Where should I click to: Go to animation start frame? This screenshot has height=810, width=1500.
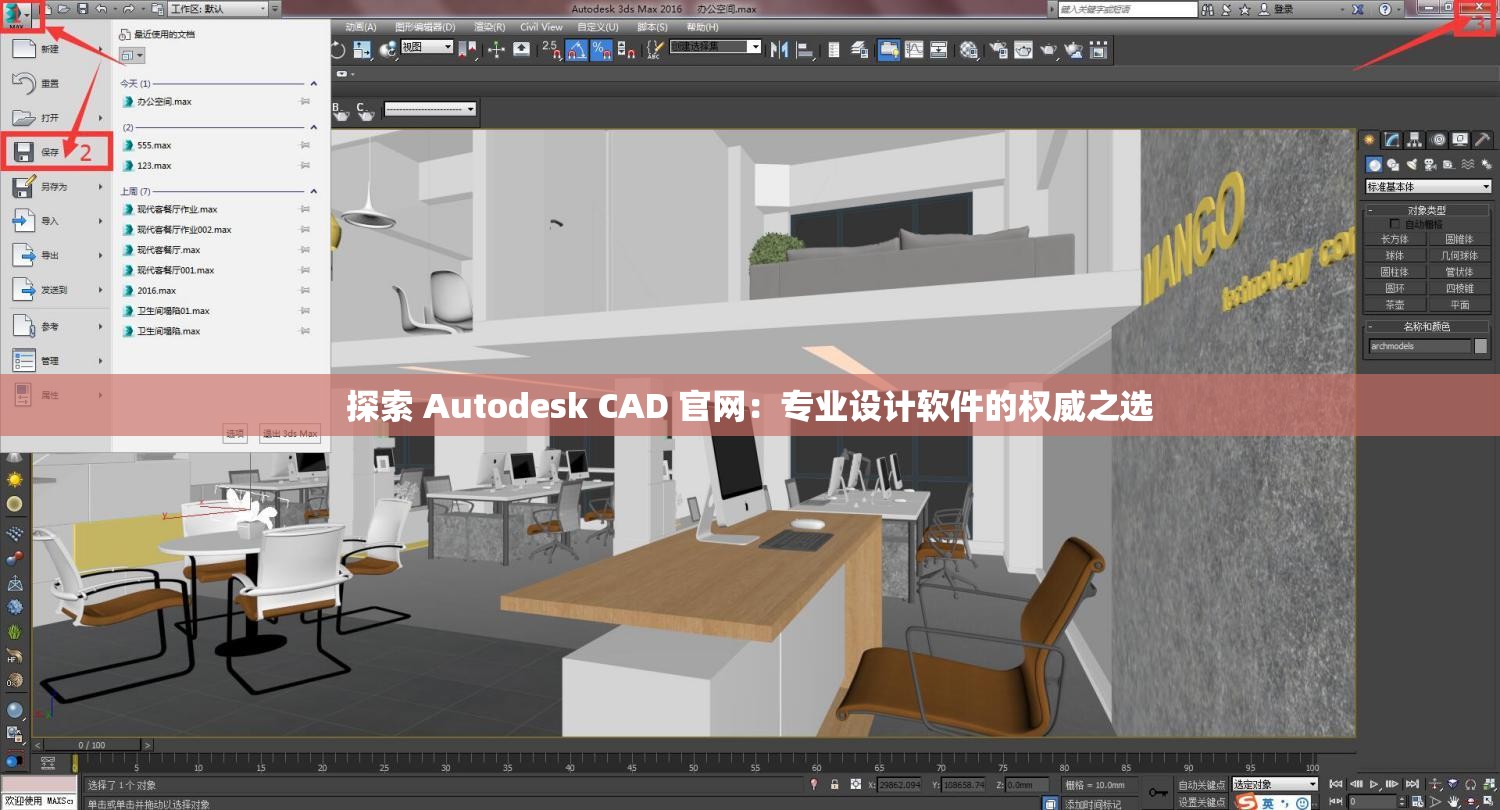(x=1335, y=784)
